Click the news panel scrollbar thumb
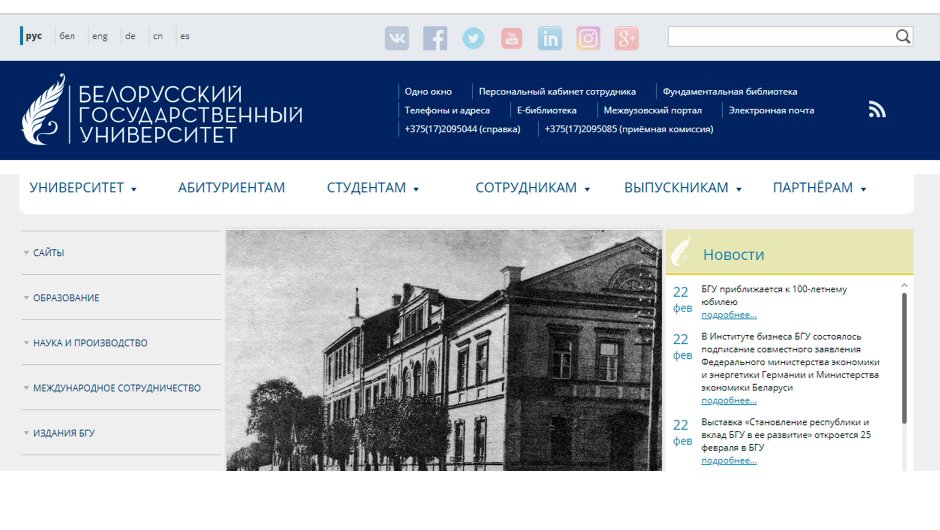The height and width of the screenshot is (530, 940). pos(904,358)
